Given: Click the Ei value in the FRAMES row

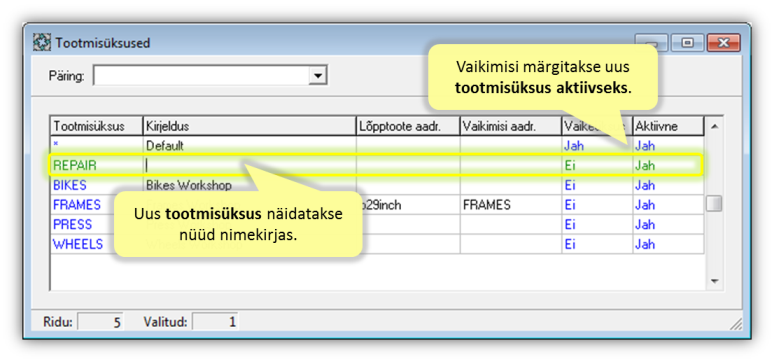Looking at the screenshot, I should point(597,205).
